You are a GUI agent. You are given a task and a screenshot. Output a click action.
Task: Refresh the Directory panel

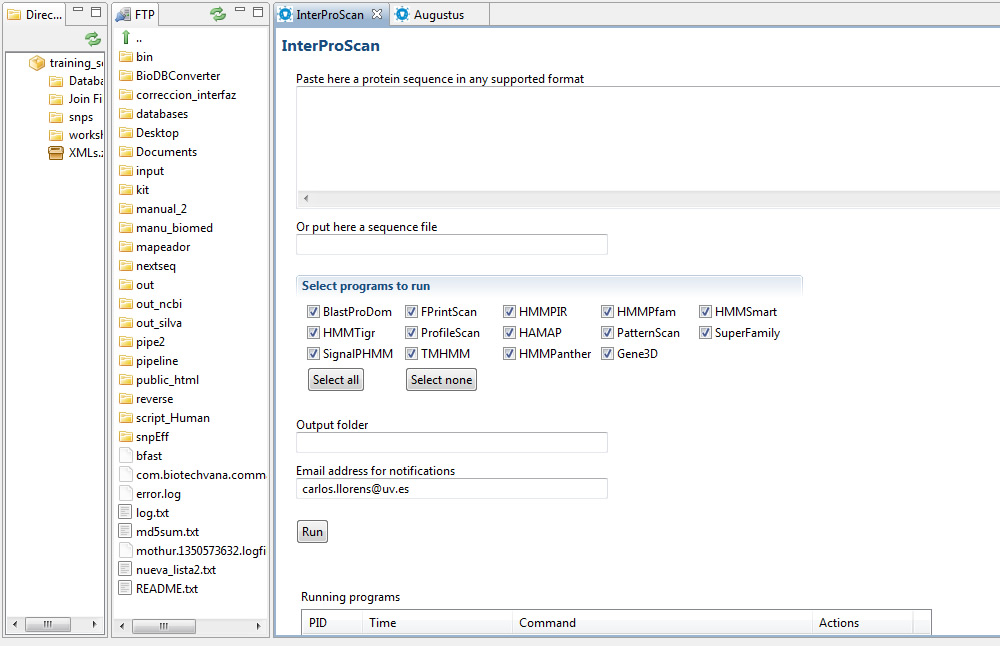92,38
